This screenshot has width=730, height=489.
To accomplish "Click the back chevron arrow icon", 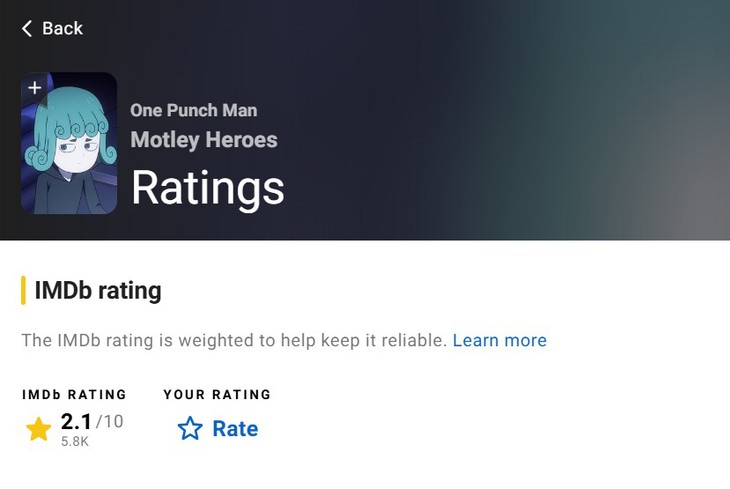I will point(27,28).
